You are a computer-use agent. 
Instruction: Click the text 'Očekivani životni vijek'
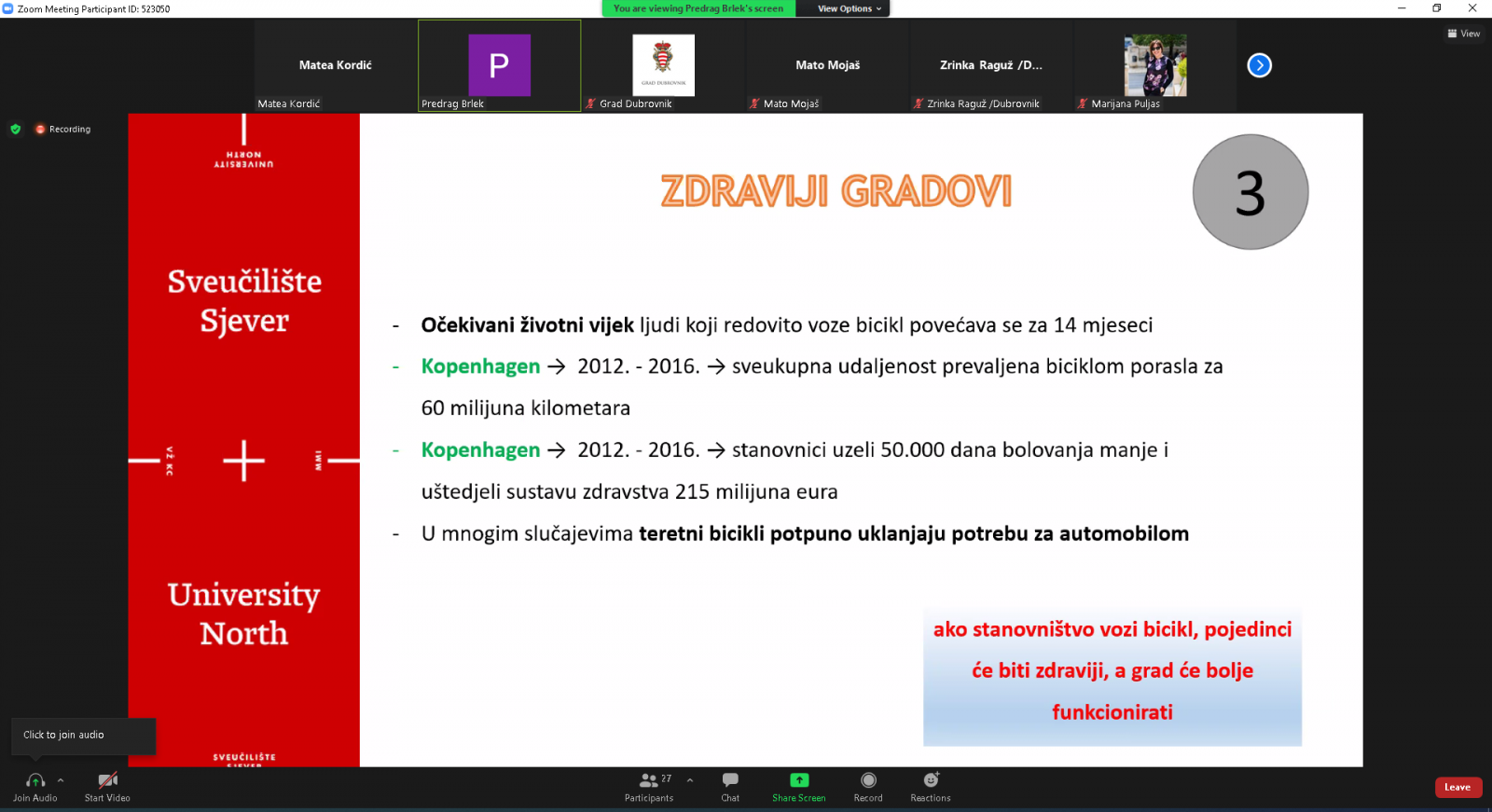(527, 325)
